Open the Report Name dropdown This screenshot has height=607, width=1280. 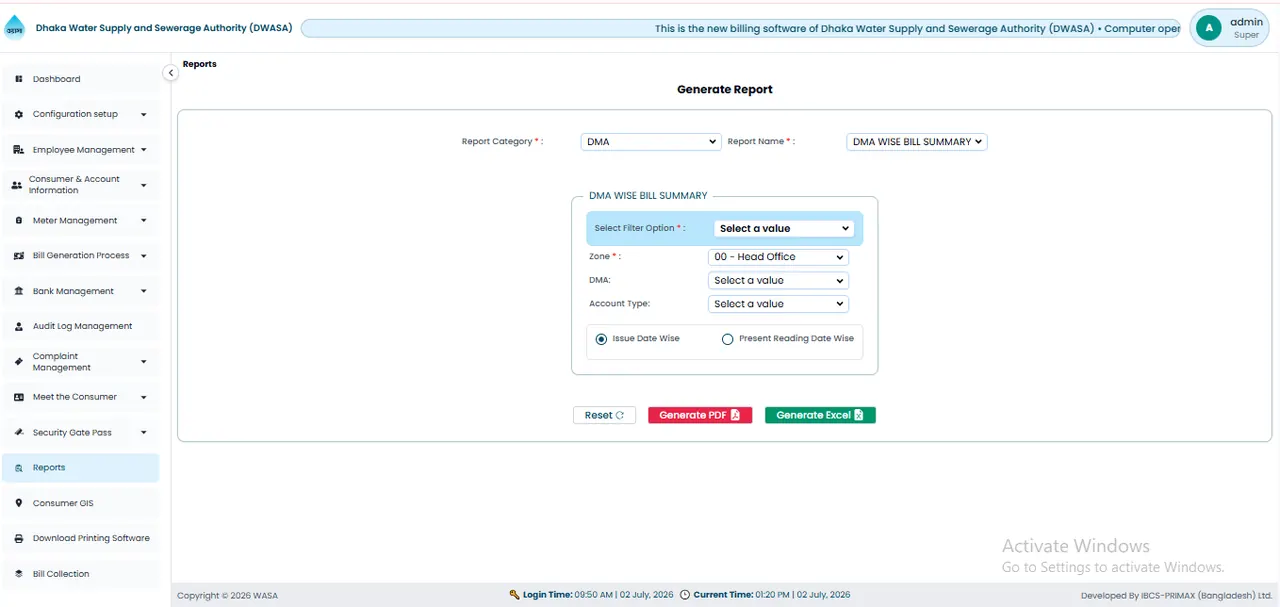click(x=917, y=142)
